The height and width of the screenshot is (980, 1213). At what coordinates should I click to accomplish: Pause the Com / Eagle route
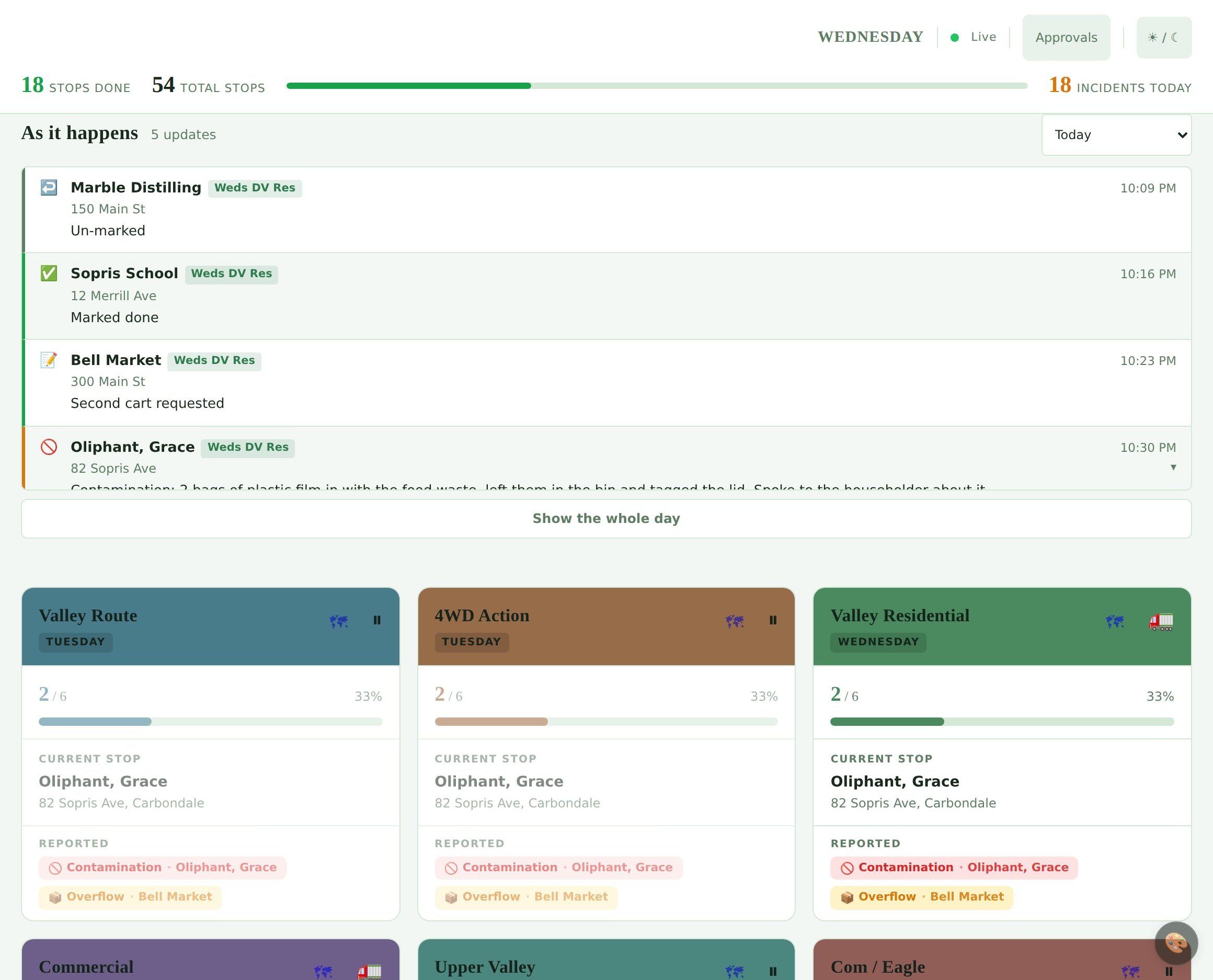pos(1169,972)
